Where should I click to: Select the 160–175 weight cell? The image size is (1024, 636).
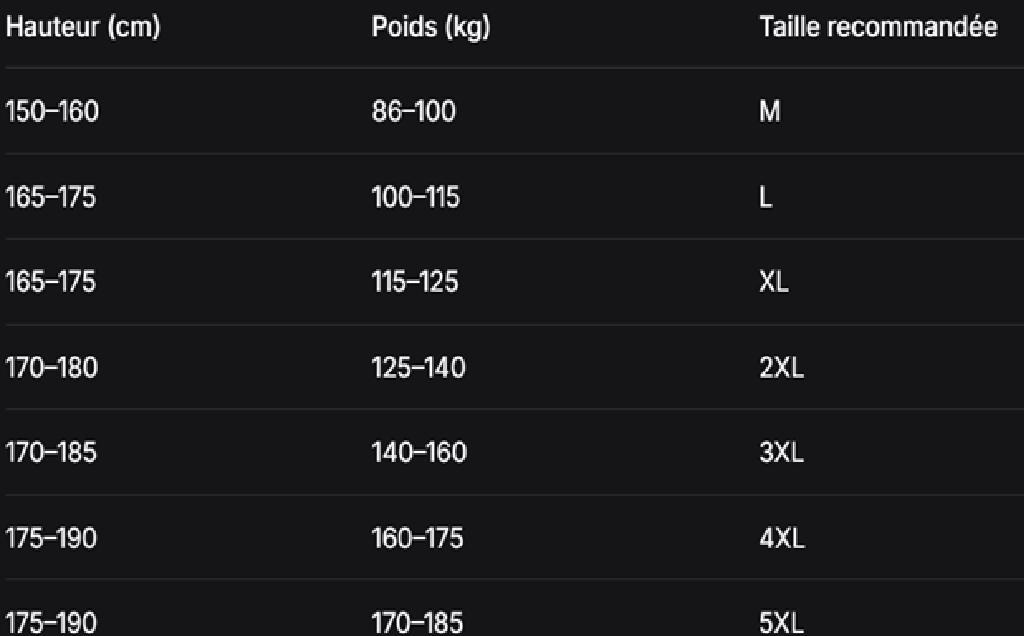click(x=417, y=539)
